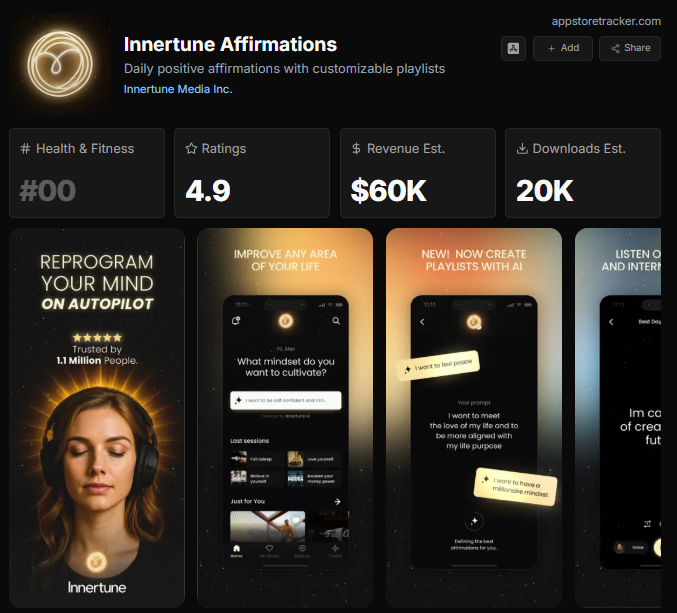The height and width of the screenshot is (613, 677).
Task: Open the partially visible Listen screenshot
Action: click(618, 418)
